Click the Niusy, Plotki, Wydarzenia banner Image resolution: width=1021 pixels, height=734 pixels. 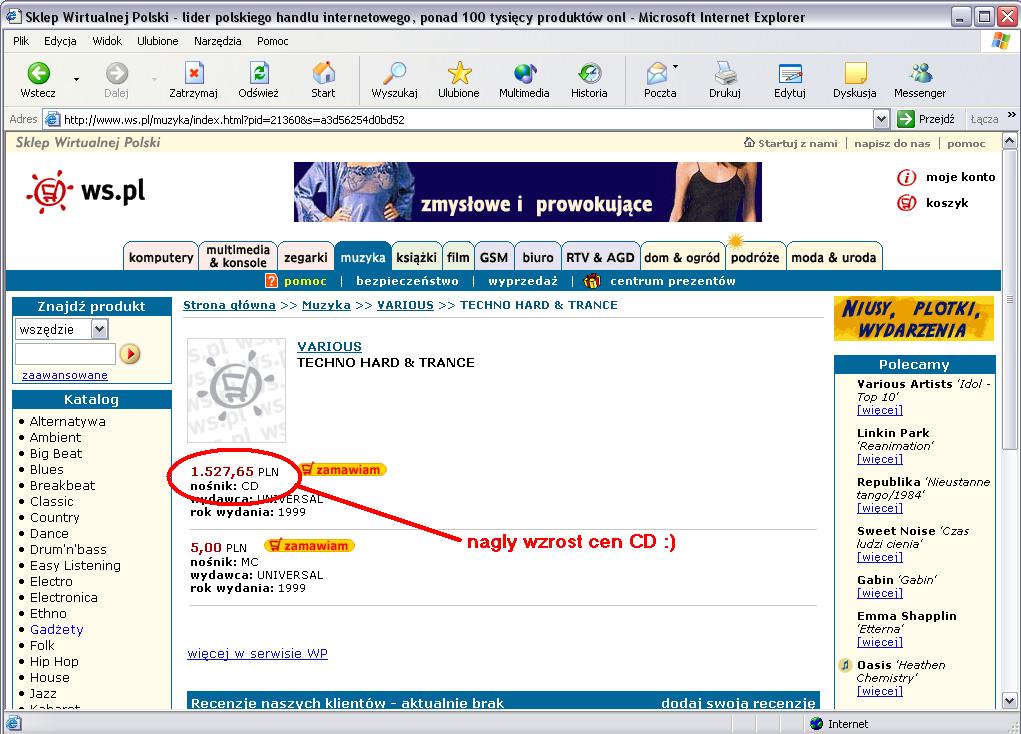pyautogui.click(x=914, y=318)
